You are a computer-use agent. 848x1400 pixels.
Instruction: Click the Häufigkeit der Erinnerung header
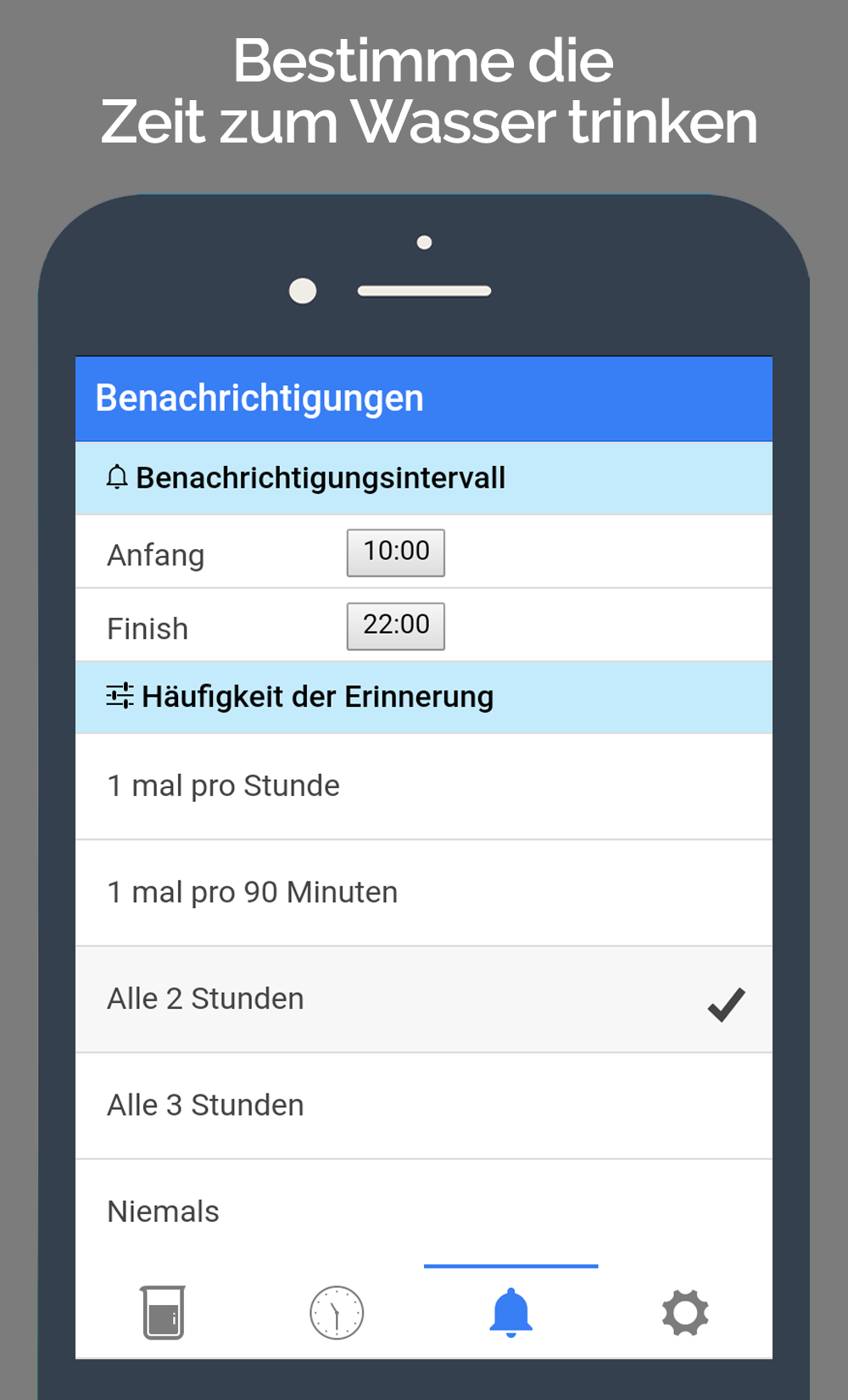317,697
